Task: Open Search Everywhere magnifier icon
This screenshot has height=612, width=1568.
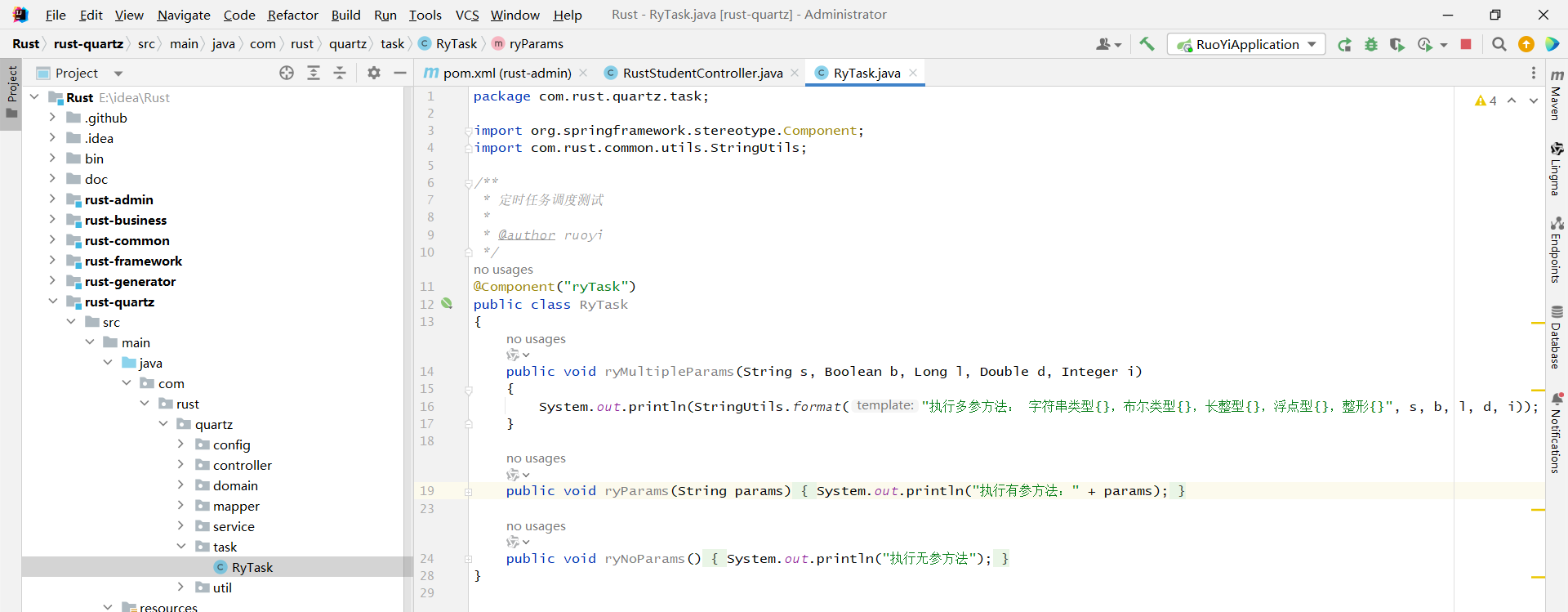Action: pyautogui.click(x=1499, y=44)
